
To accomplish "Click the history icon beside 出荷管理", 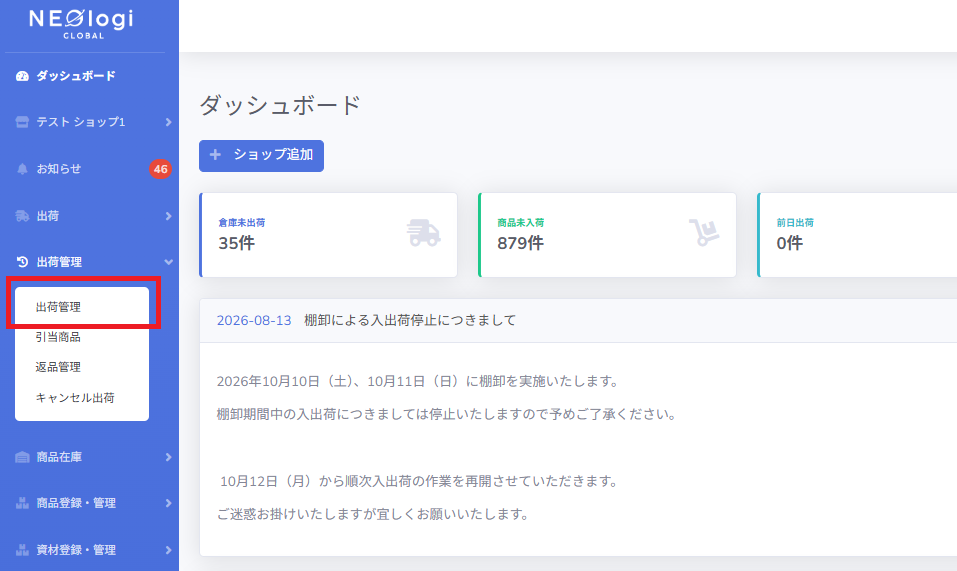I will [23, 262].
